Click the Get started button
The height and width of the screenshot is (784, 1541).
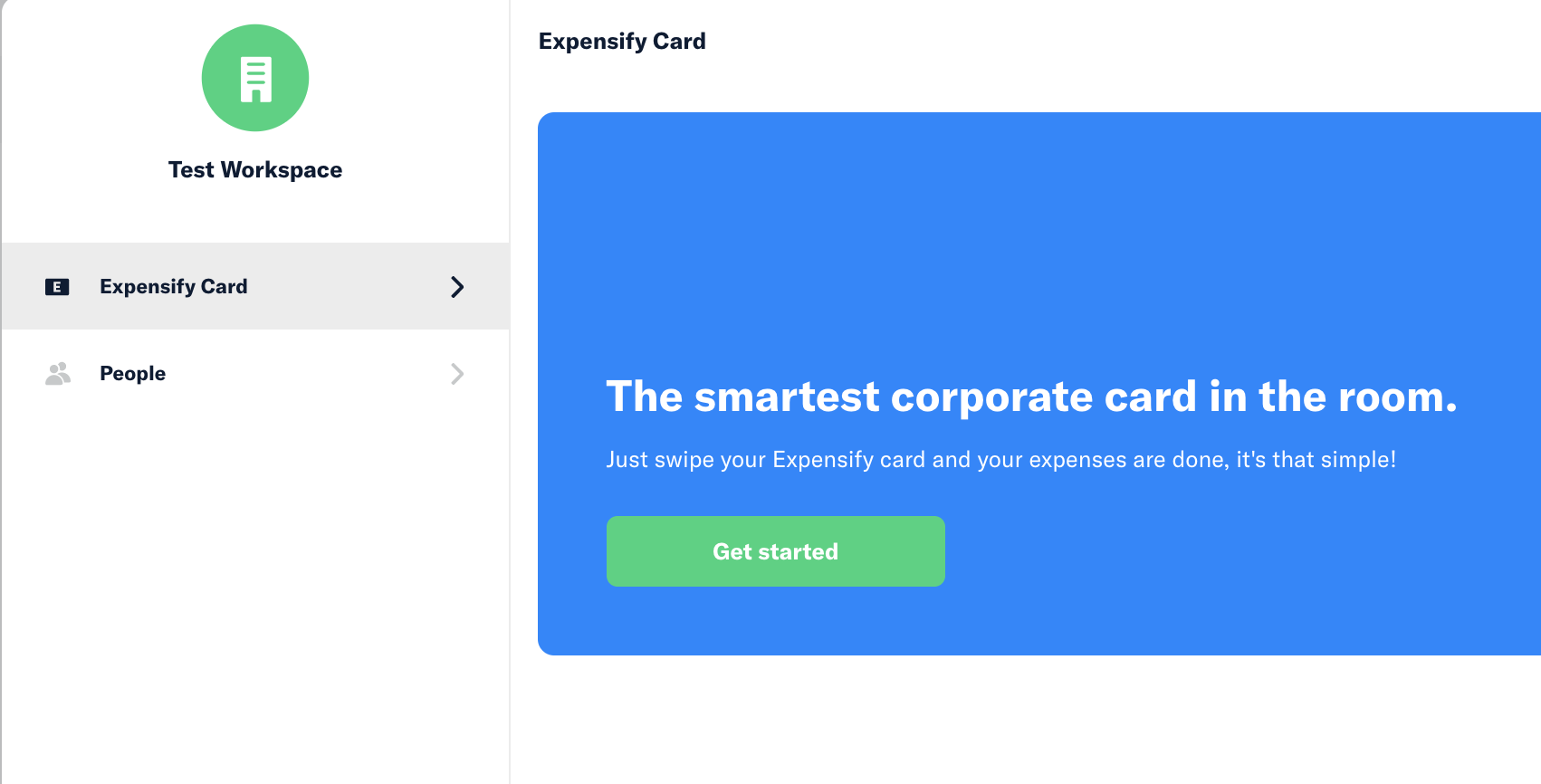(x=776, y=551)
